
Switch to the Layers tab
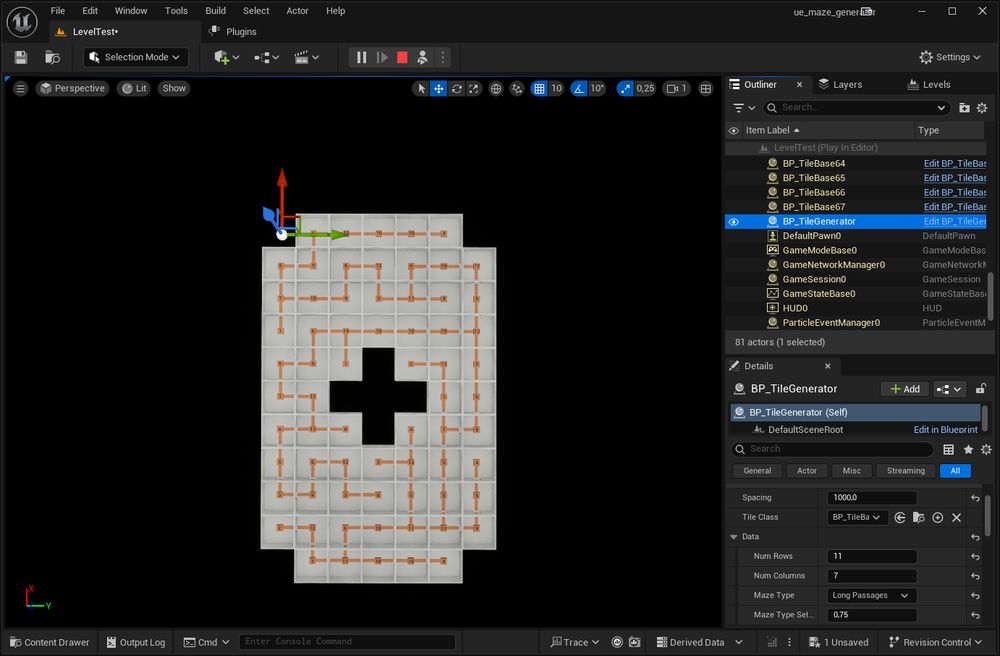point(840,84)
